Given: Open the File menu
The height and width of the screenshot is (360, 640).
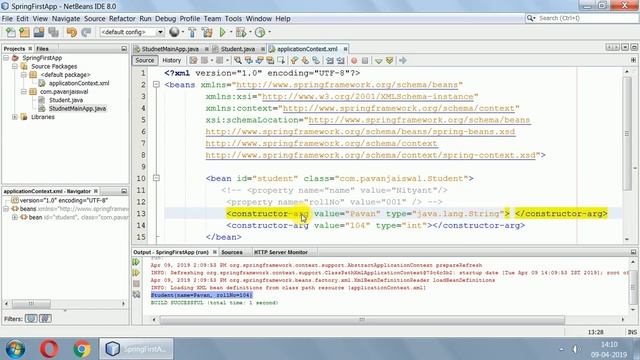Looking at the screenshot, I should point(7,19).
